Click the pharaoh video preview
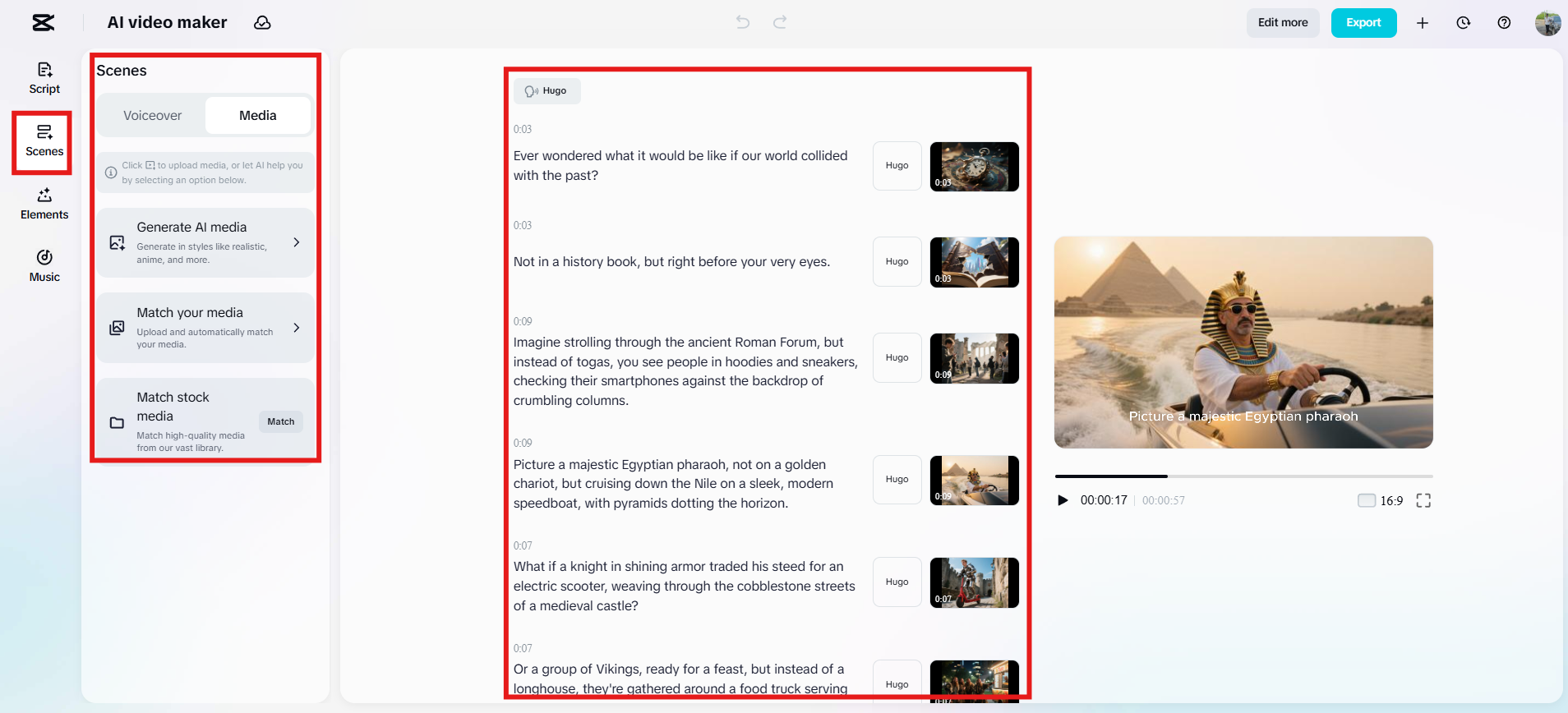This screenshot has height=713, width=1568. pyautogui.click(x=1243, y=343)
